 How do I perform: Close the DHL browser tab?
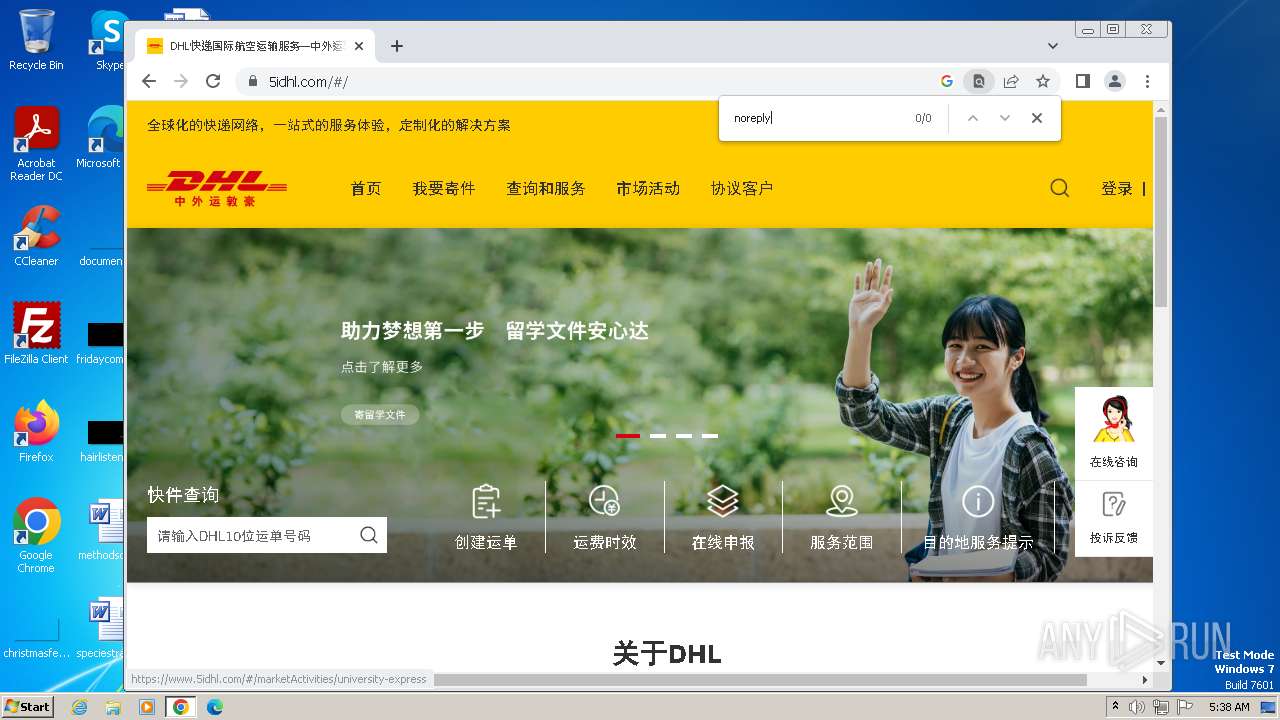[358, 46]
